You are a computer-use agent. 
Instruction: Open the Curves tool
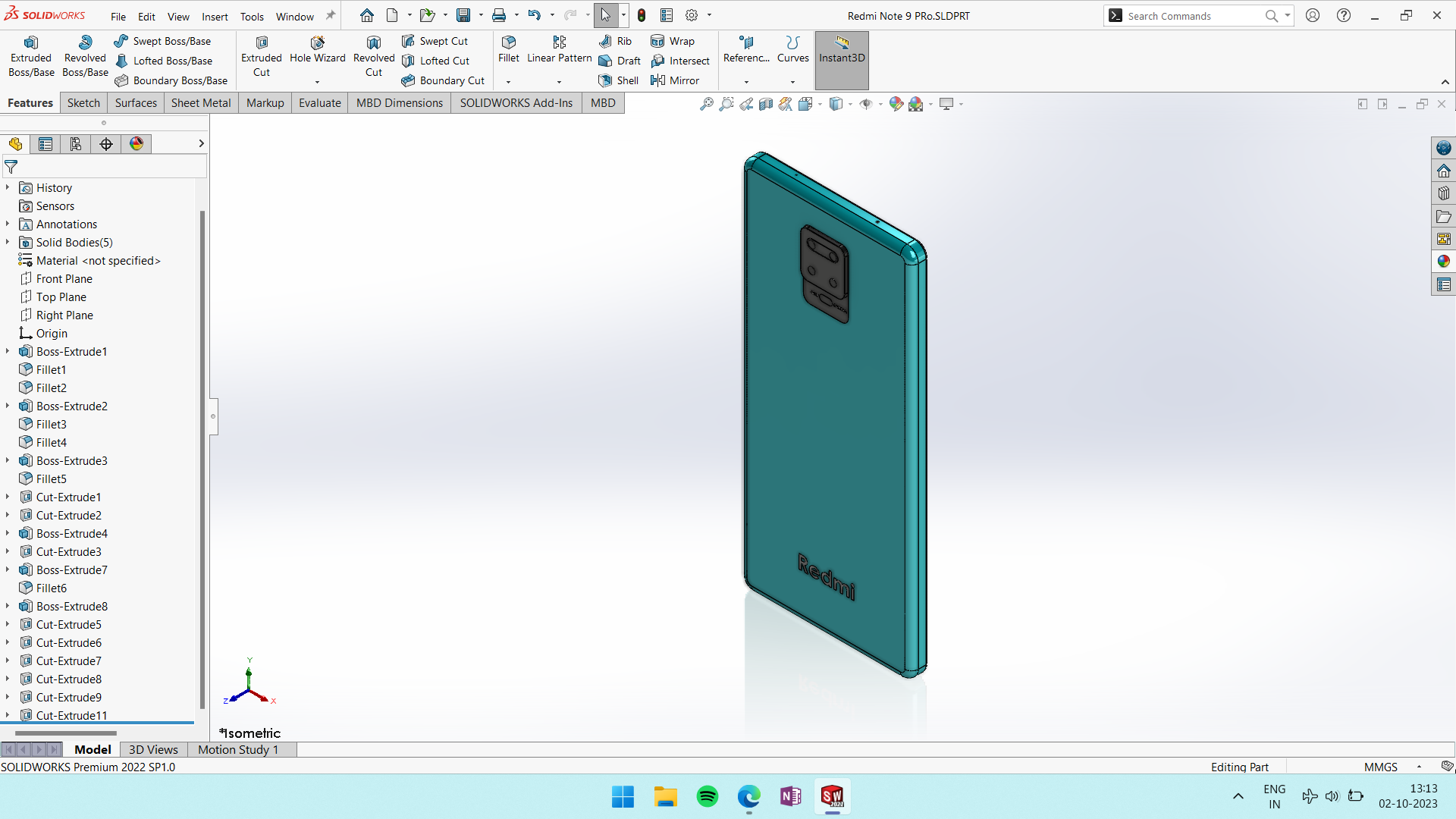(x=793, y=50)
